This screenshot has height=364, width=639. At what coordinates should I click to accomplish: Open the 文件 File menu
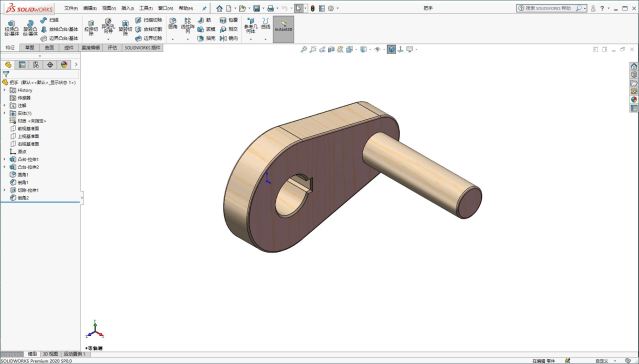[x=71, y=8]
